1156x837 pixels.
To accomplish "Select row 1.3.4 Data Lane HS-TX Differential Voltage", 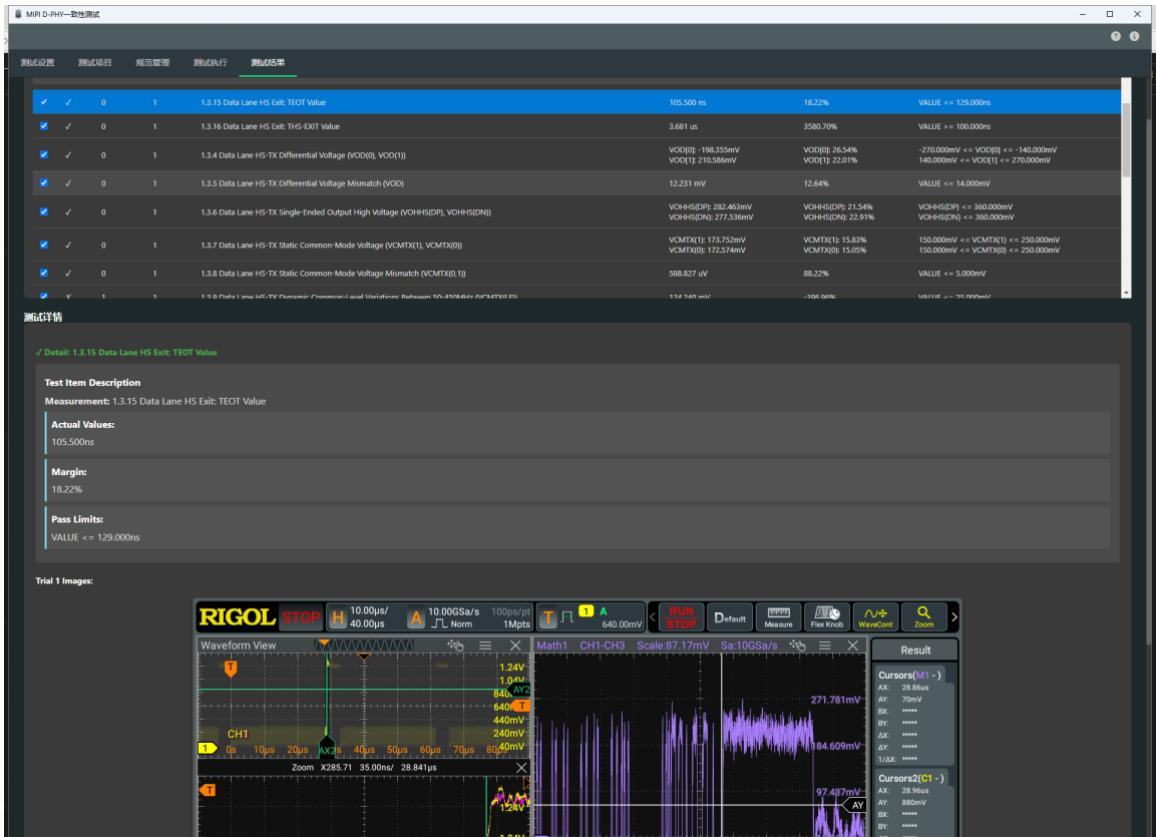I will 577,155.
